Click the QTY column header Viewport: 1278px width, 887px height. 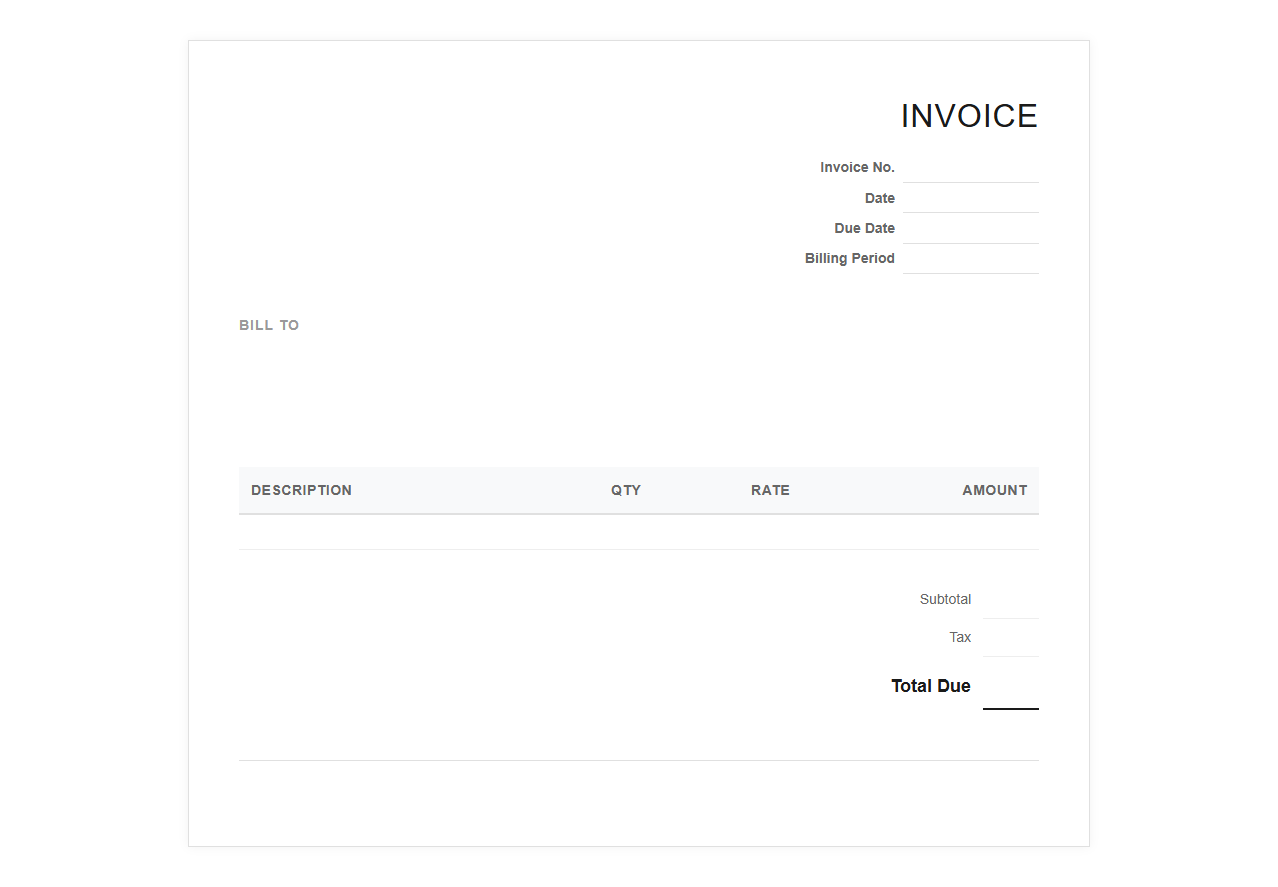(626, 490)
